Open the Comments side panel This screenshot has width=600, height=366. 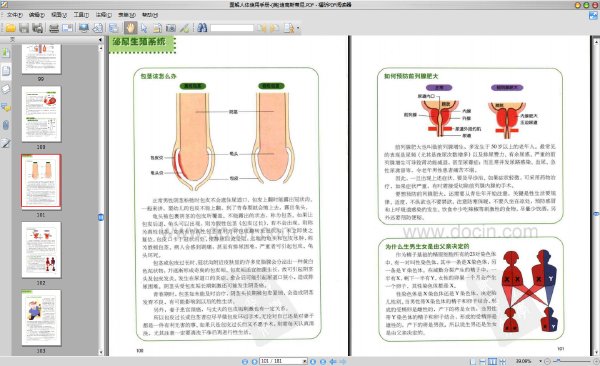(x=6, y=107)
